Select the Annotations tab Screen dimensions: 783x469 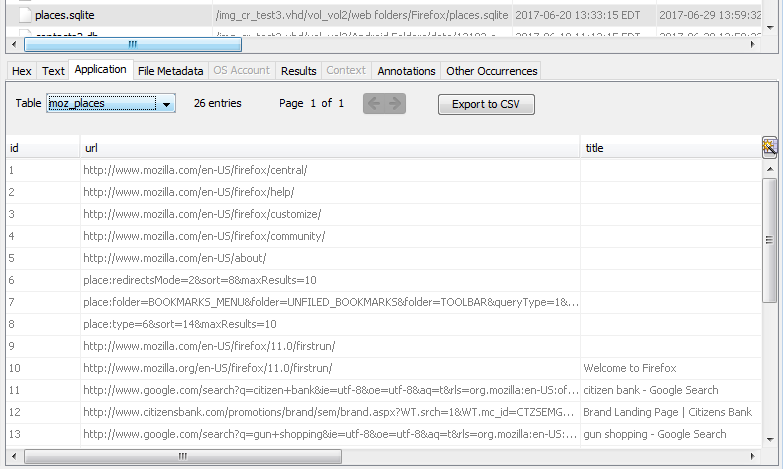[406, 71]
